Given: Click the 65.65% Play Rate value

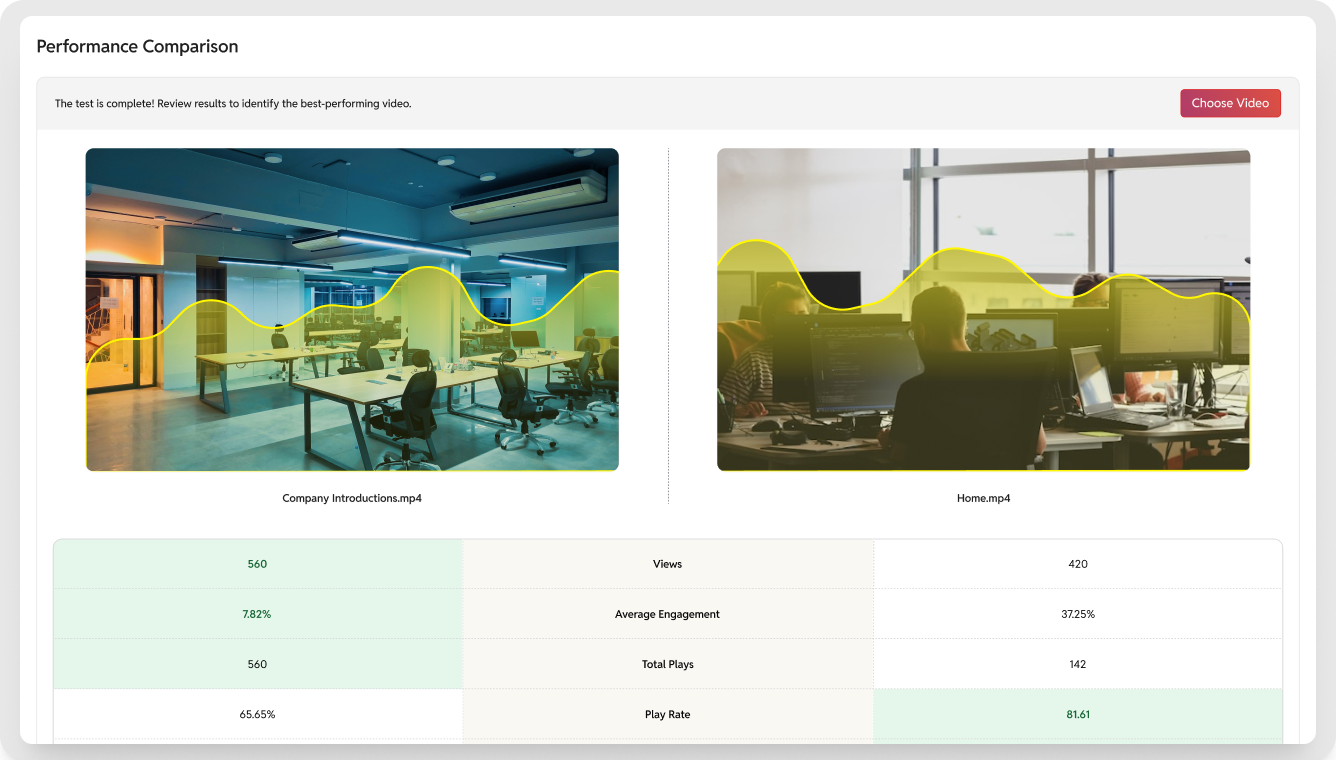Looking at the screenshot, I should [x=257, y=714].
